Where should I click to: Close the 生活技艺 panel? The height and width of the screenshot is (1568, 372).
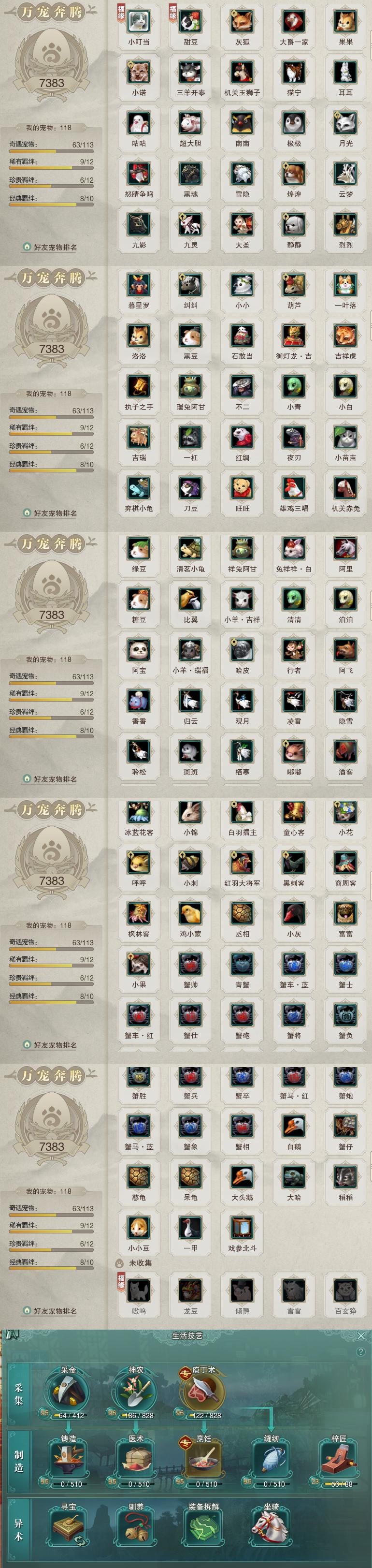361,1335
